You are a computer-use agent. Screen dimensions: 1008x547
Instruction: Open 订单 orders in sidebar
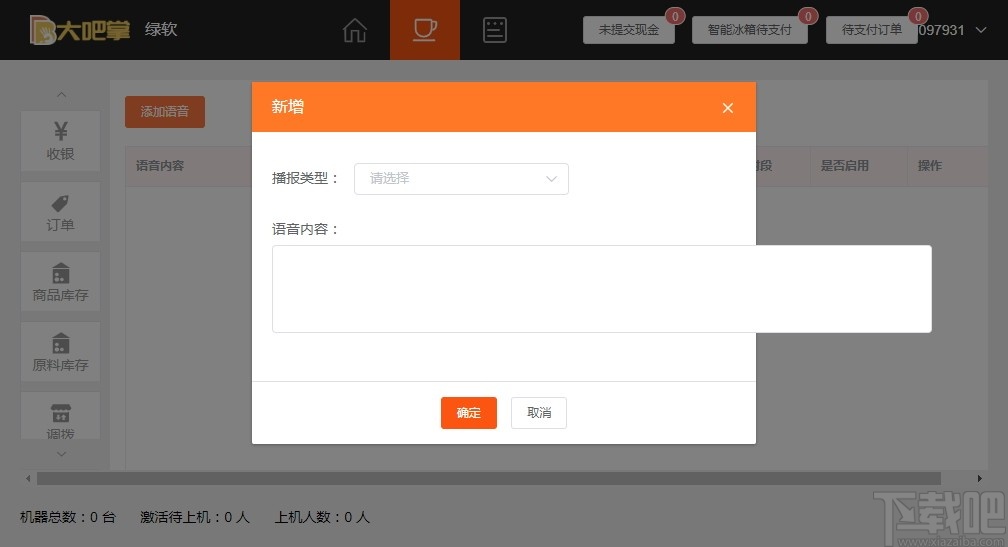click(60, 212)
